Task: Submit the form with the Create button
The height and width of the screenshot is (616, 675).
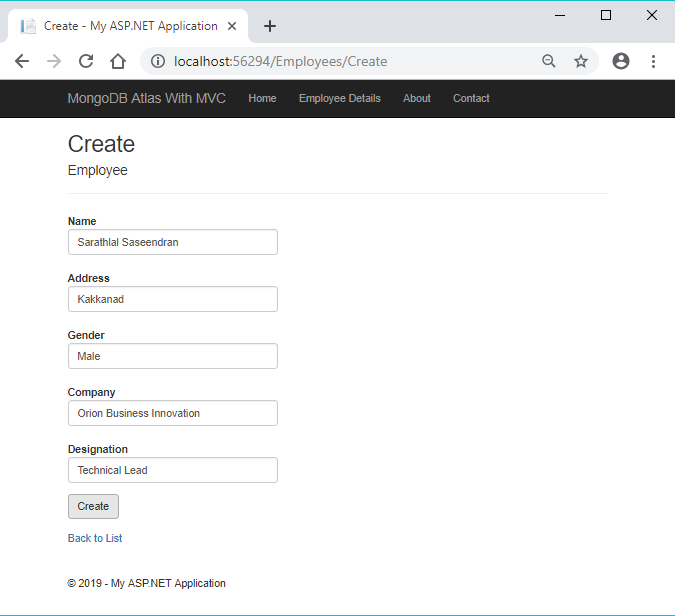Action: pyautogui.click(x=93, y=506)
